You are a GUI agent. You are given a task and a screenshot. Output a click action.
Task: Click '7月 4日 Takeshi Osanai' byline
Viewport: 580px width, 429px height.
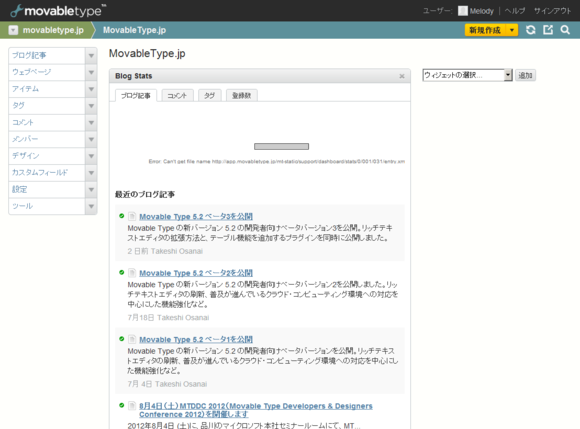click(x=167, y=384)
